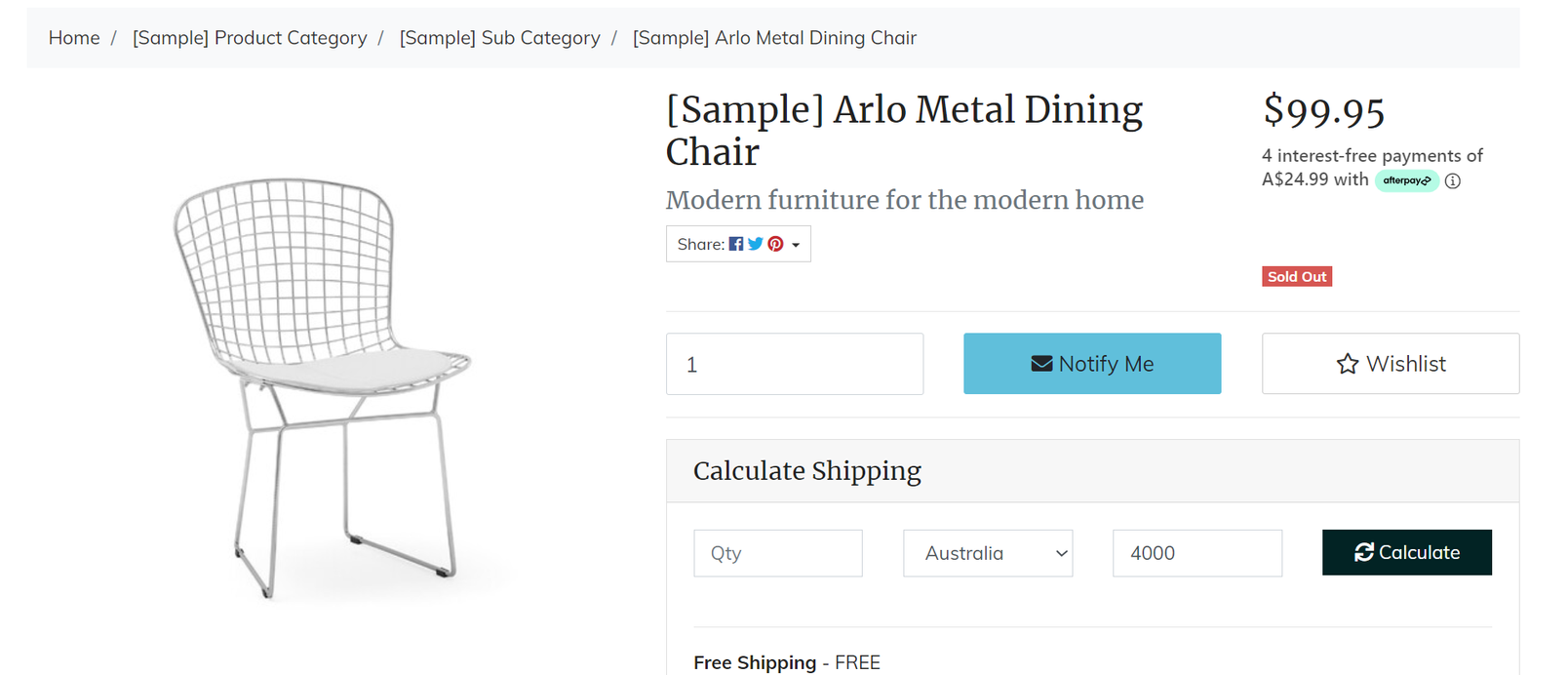Viewport: 1568px width, 675px height.
Task: Go to the Home breadcrumb
Action: pos(74,38)
